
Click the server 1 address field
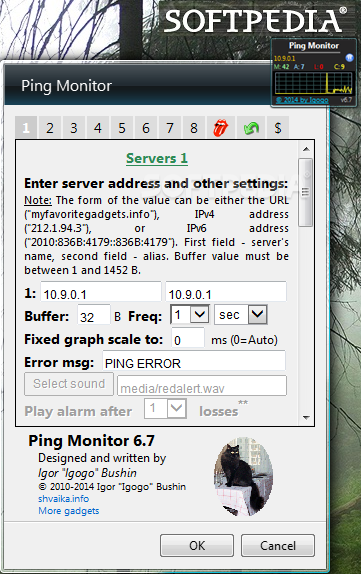101,292
